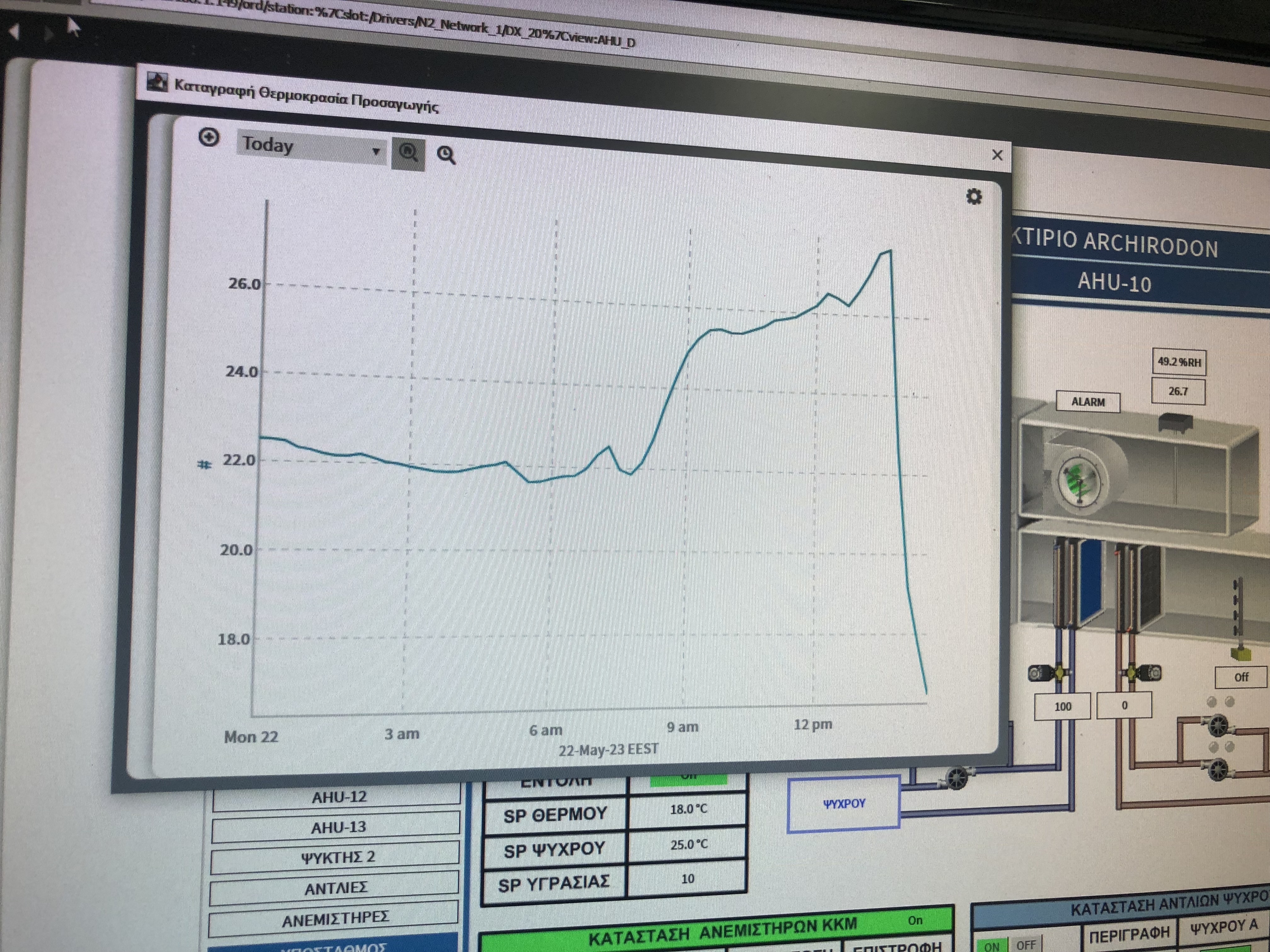1270x952 pixels.
Task: Click the SP ΘΕΡΜΟΥ value 18.0 °C
Action: 688,810
